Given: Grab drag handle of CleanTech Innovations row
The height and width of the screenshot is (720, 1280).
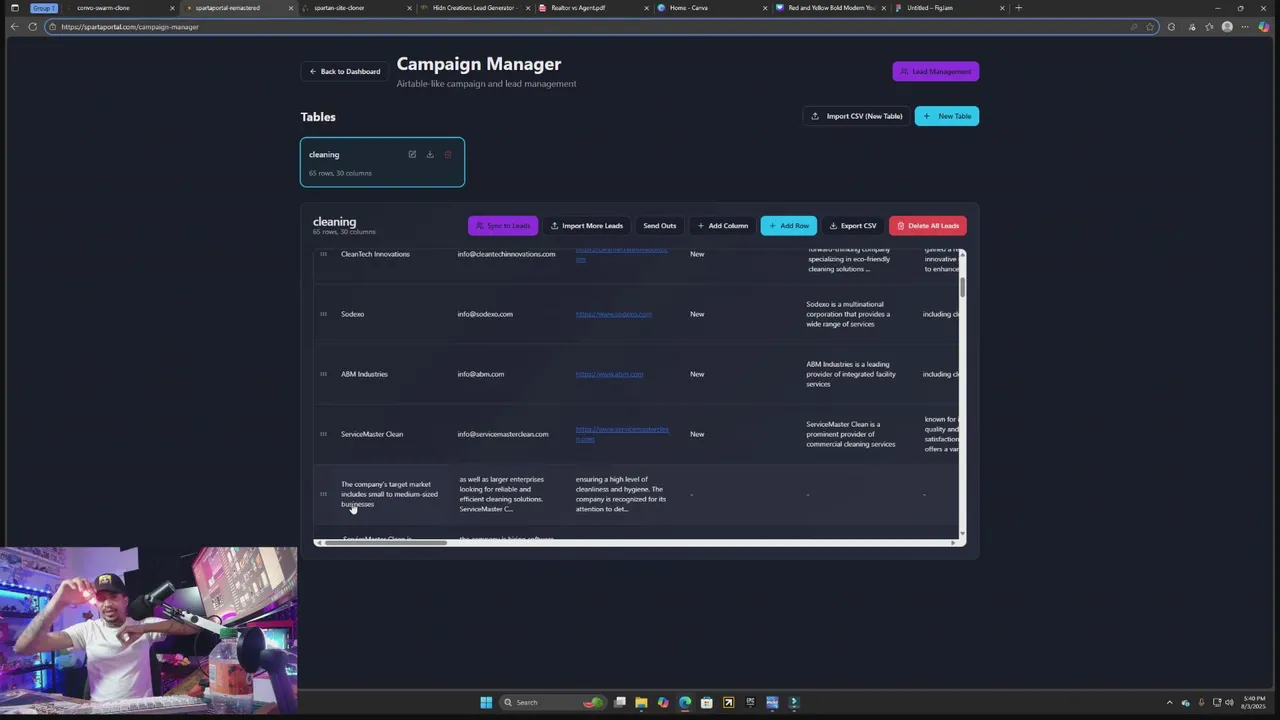Looking at the screenshot, I should [x=323, y=254].
